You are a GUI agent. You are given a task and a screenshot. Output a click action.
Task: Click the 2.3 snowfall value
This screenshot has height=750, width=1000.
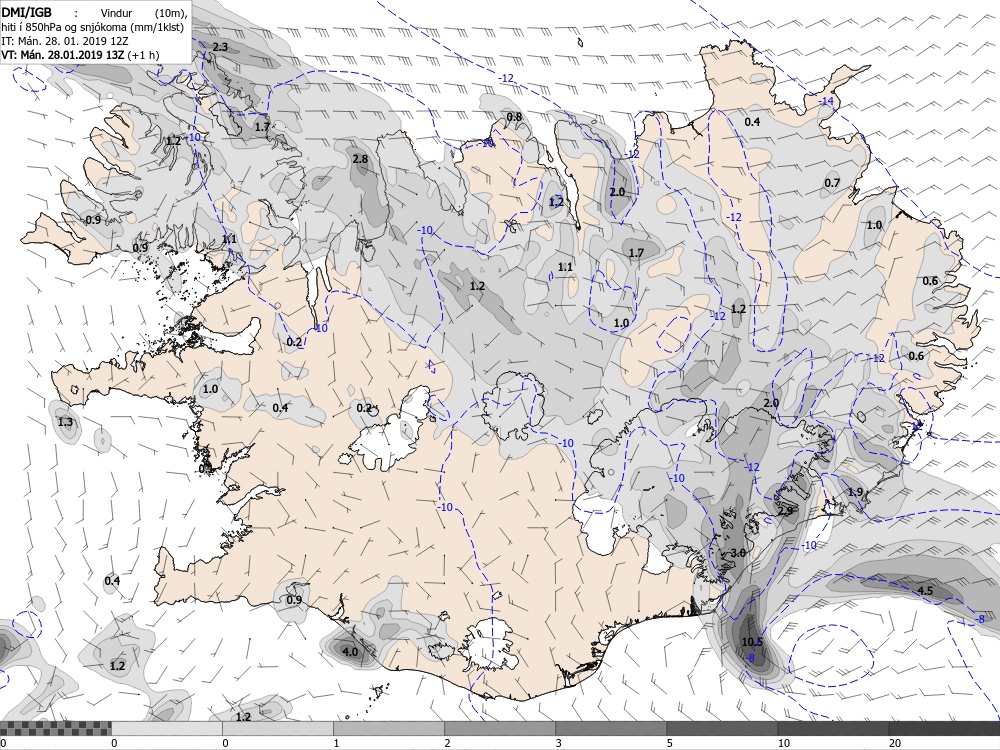click(220, 47)
